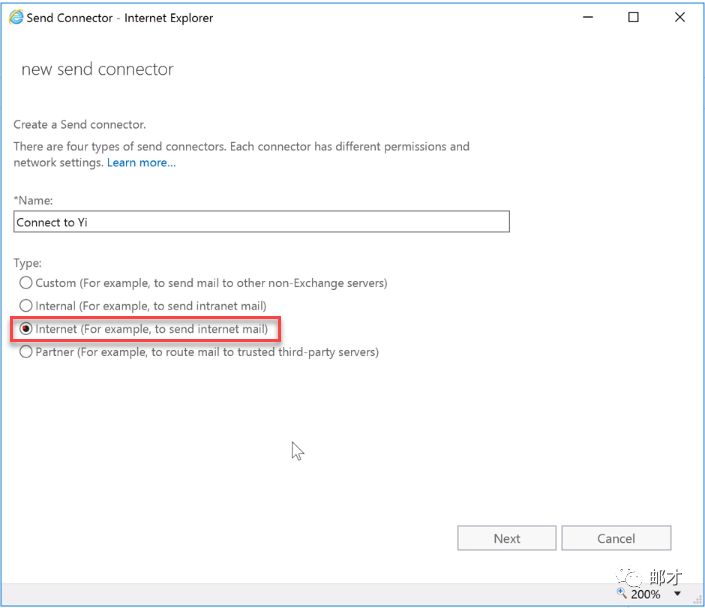Click the '*Name:' field label

33,201
